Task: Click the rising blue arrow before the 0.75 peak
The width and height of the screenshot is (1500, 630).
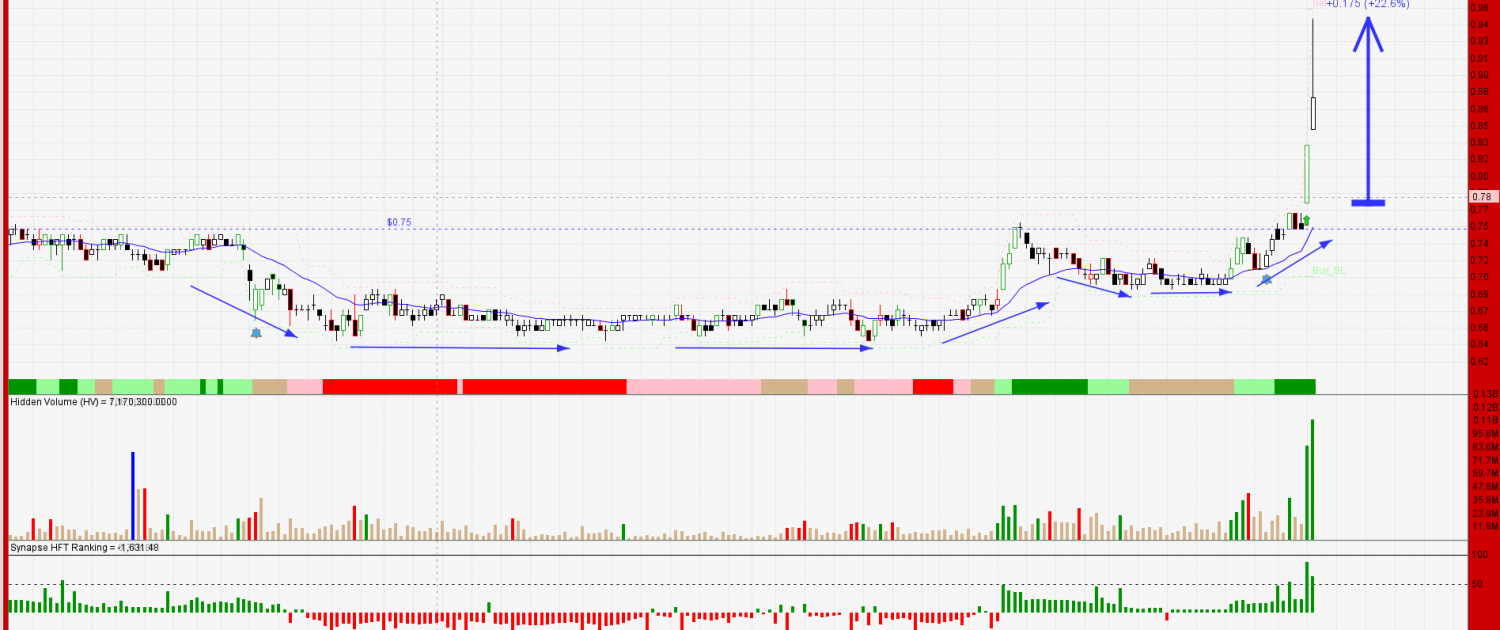Action: (995, 322)
